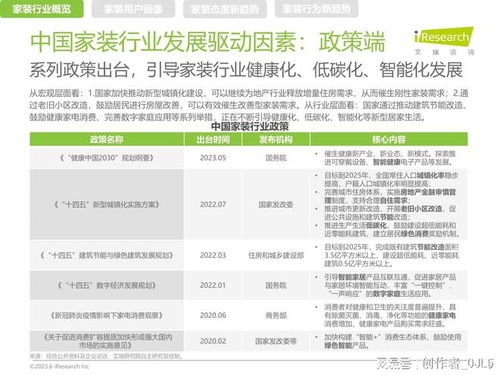Select policy 《"十四五"数字经济发展规划》
The height and width of the screenshot is (375, 500).
pos(106,285)
